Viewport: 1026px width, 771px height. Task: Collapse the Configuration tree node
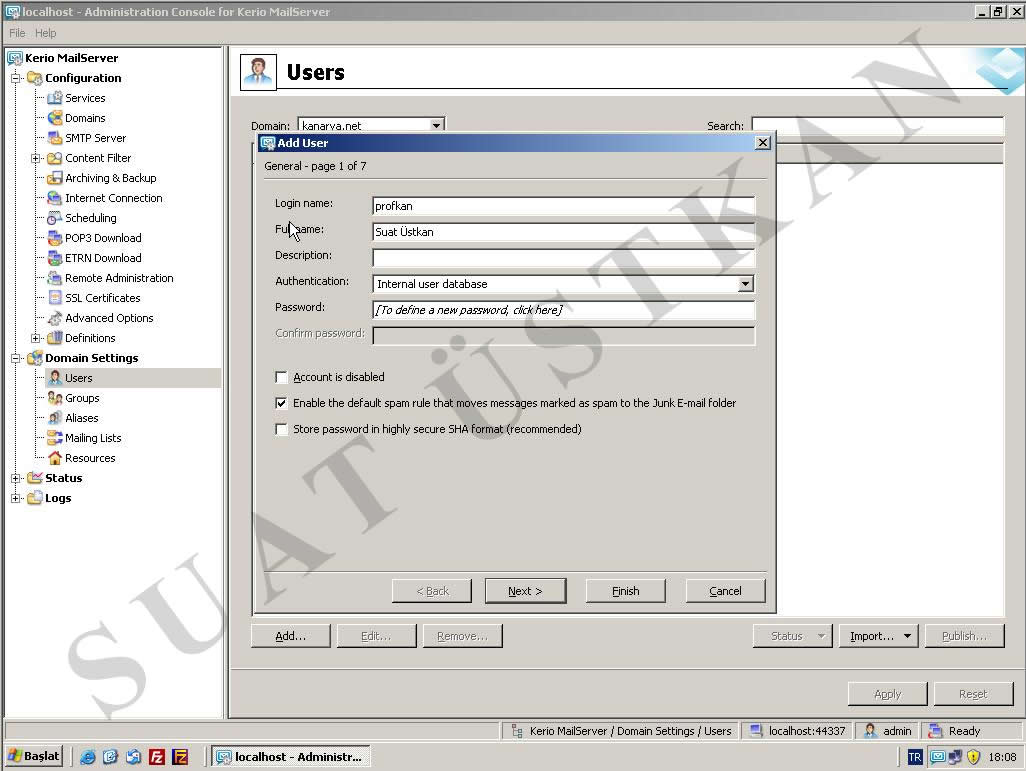[16, 79]
